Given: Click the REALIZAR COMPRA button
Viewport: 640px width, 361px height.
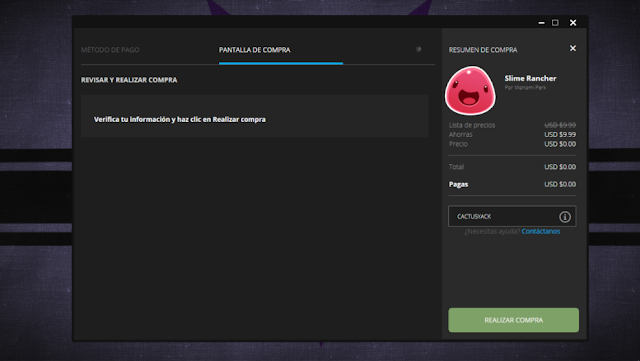Looking at the screenshot, I should point(513,320).
